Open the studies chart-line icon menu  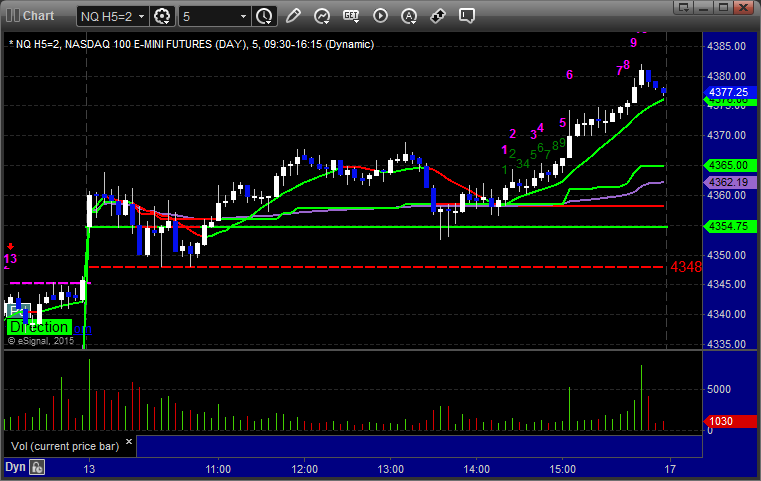pos(321,16)
